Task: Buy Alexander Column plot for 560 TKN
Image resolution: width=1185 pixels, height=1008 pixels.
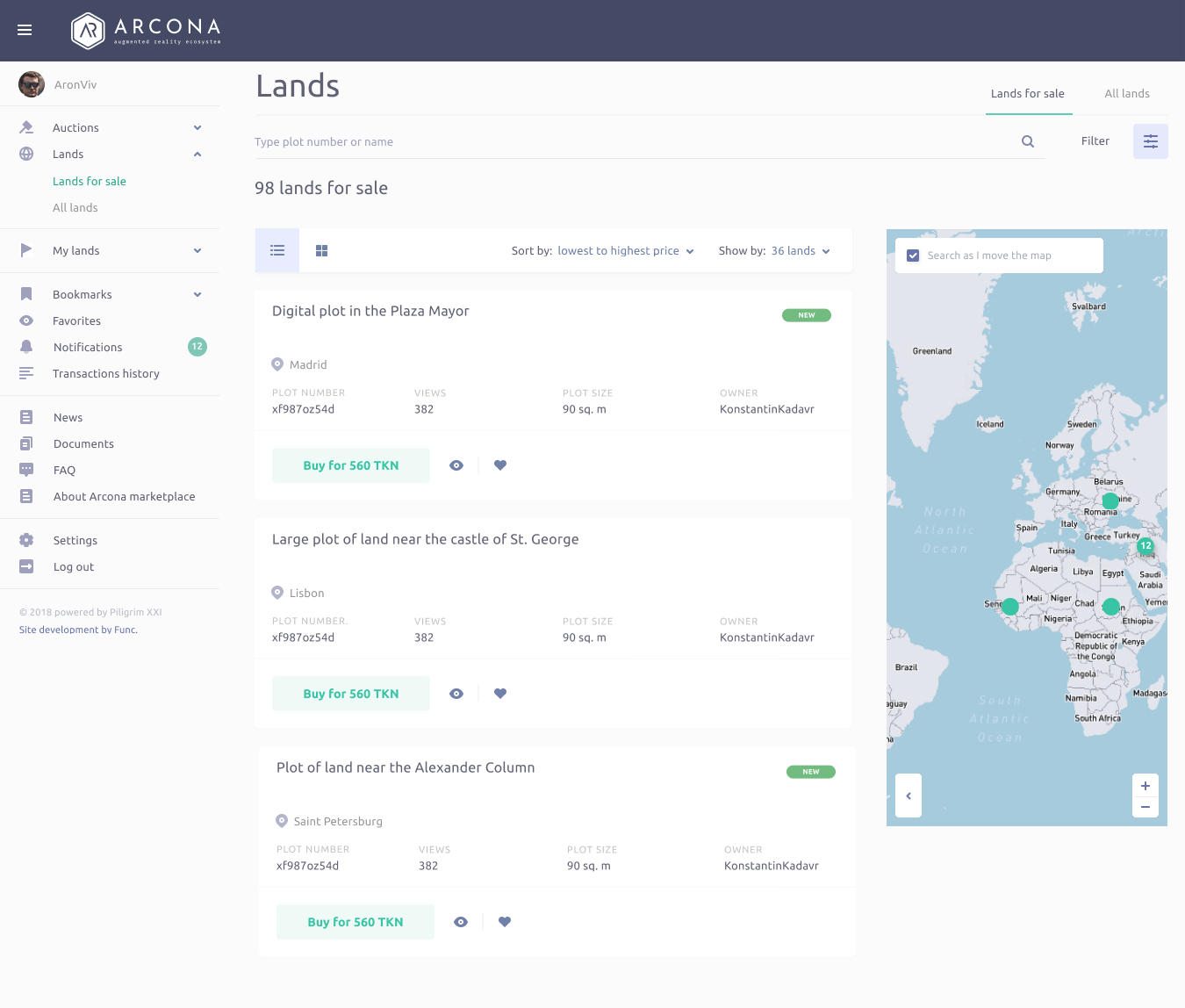Action: (355, 922)
